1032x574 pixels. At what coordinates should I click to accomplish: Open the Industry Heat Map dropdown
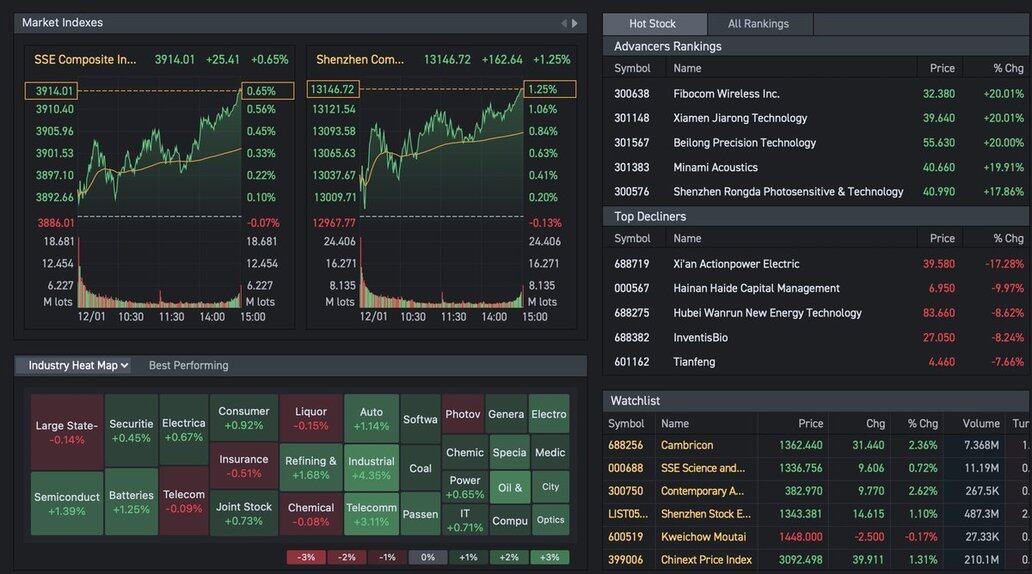73,366
